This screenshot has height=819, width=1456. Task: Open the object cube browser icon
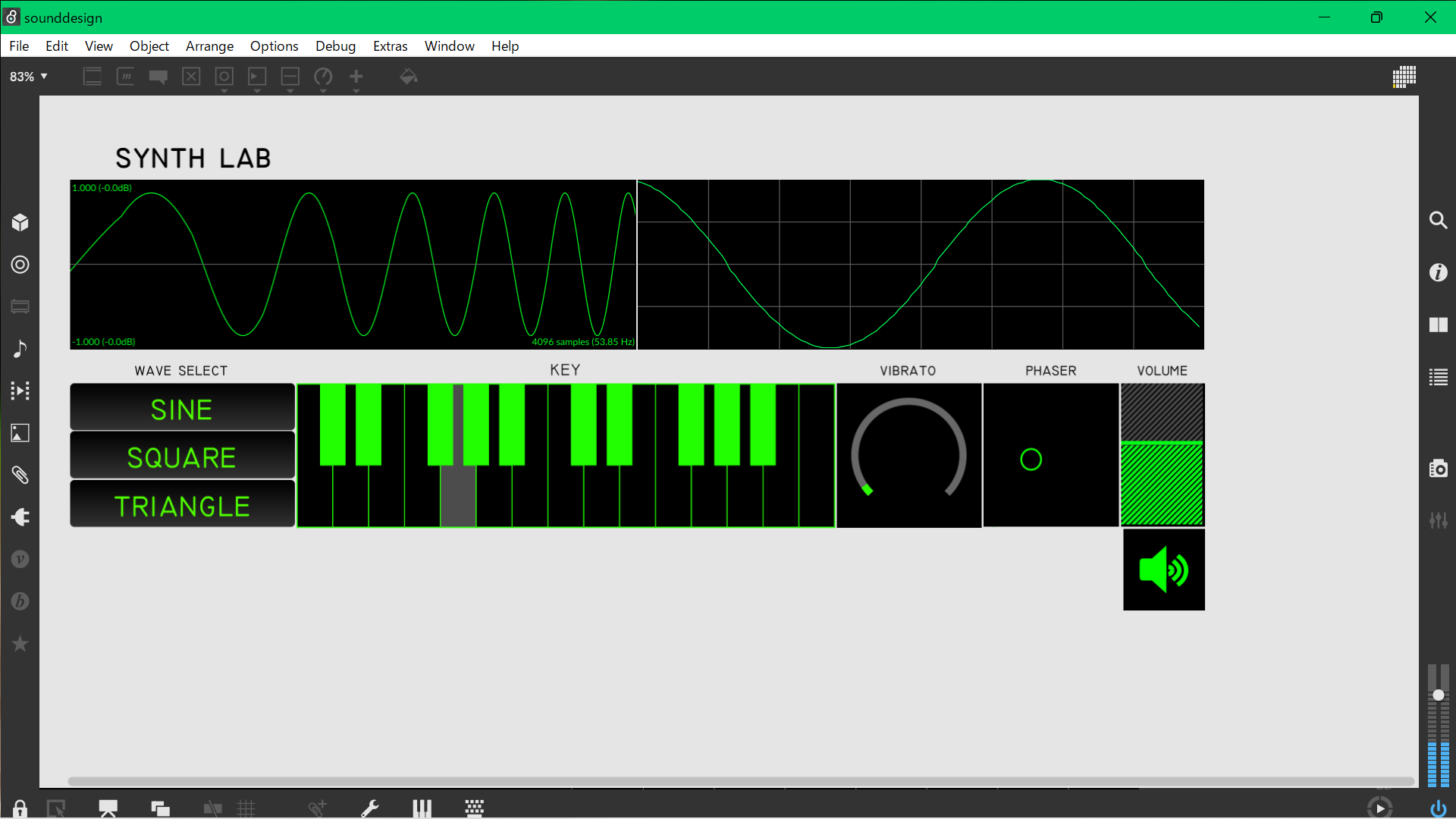(20, 222)
